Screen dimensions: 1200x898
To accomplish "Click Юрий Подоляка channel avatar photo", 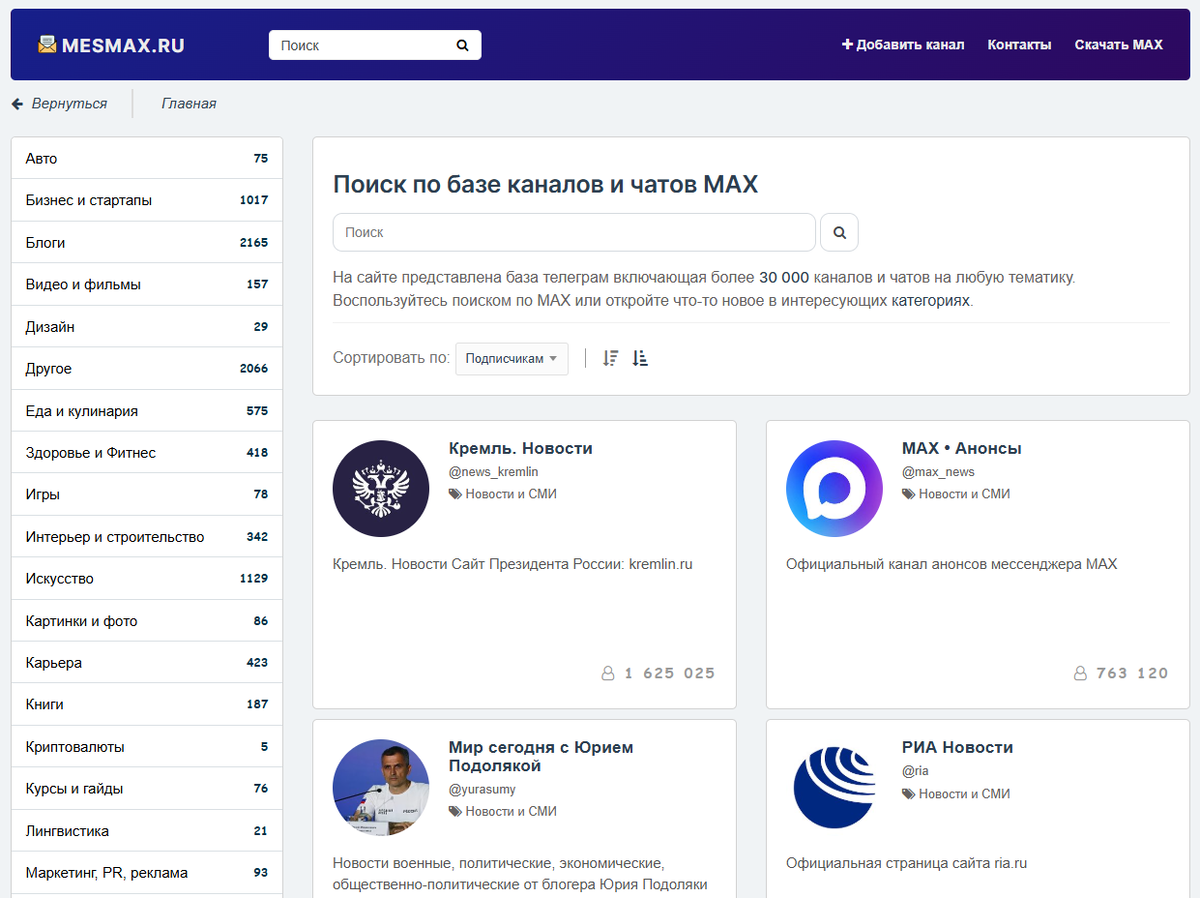I will click(381, 788).
